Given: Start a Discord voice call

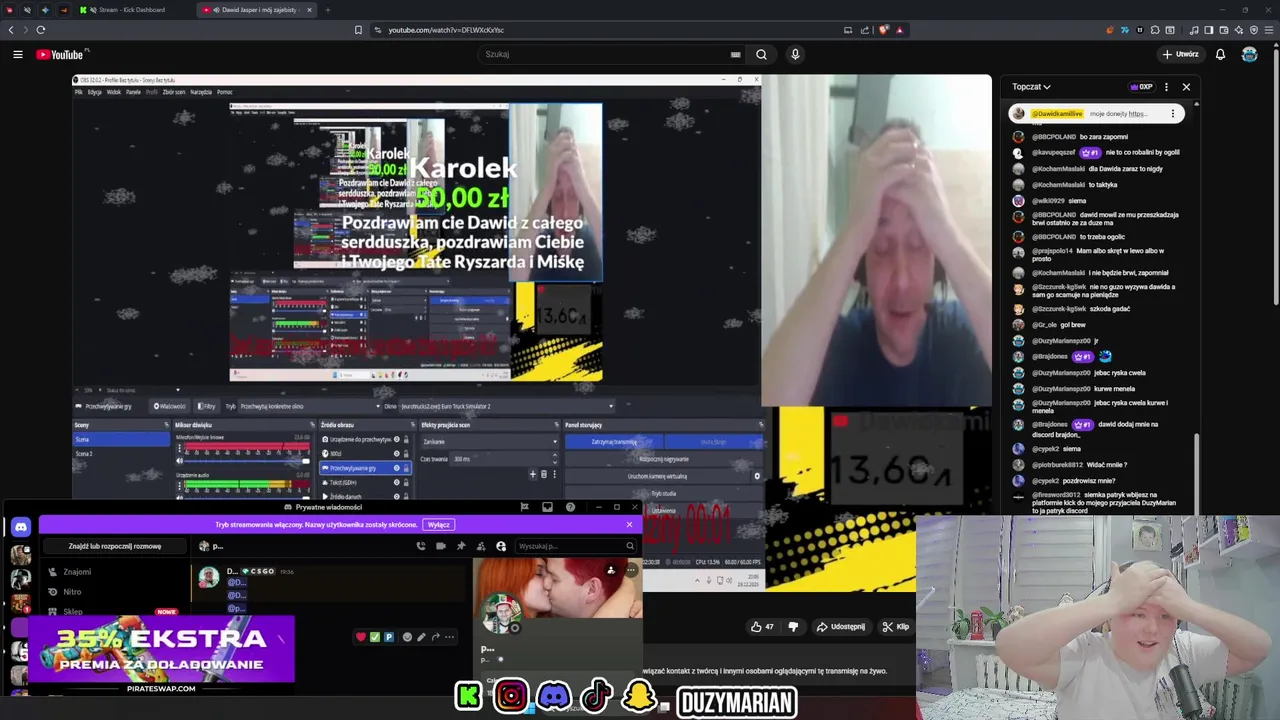Looking at the screenshot, I should (x=421, y=546).
